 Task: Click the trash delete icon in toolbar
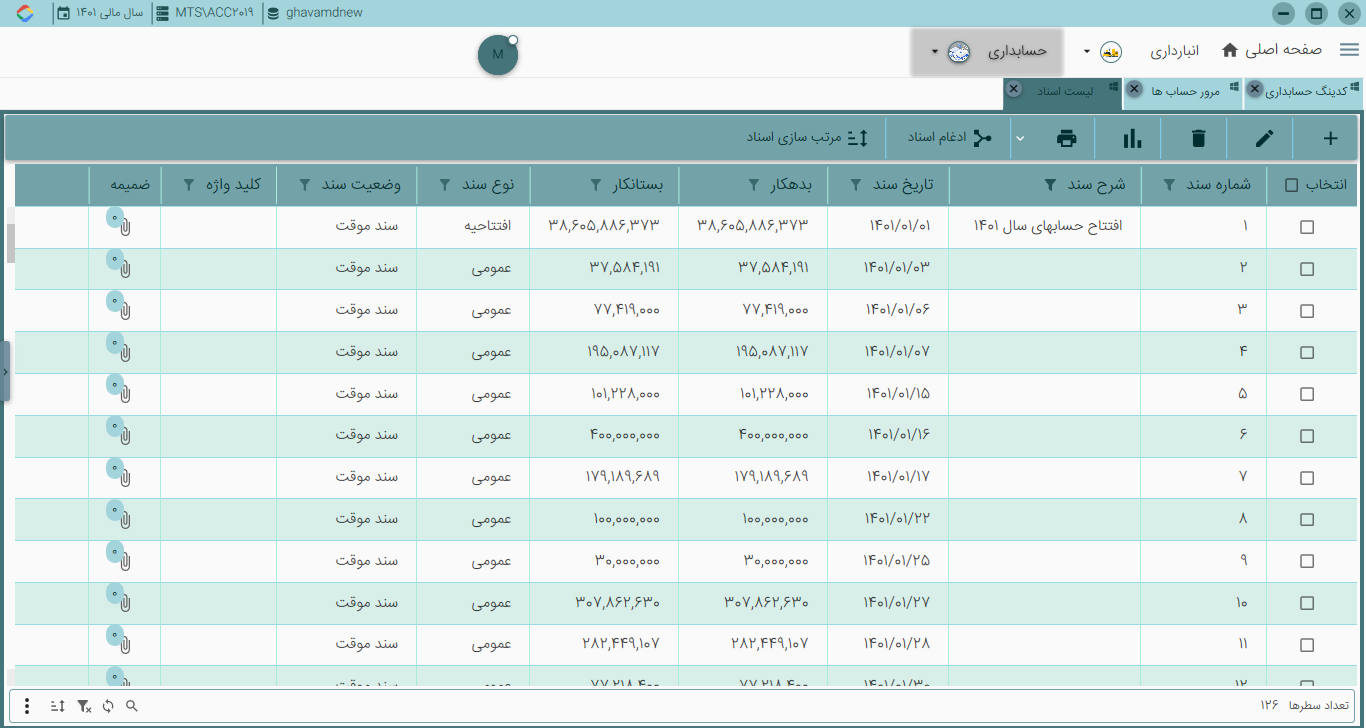point(1198,139)
